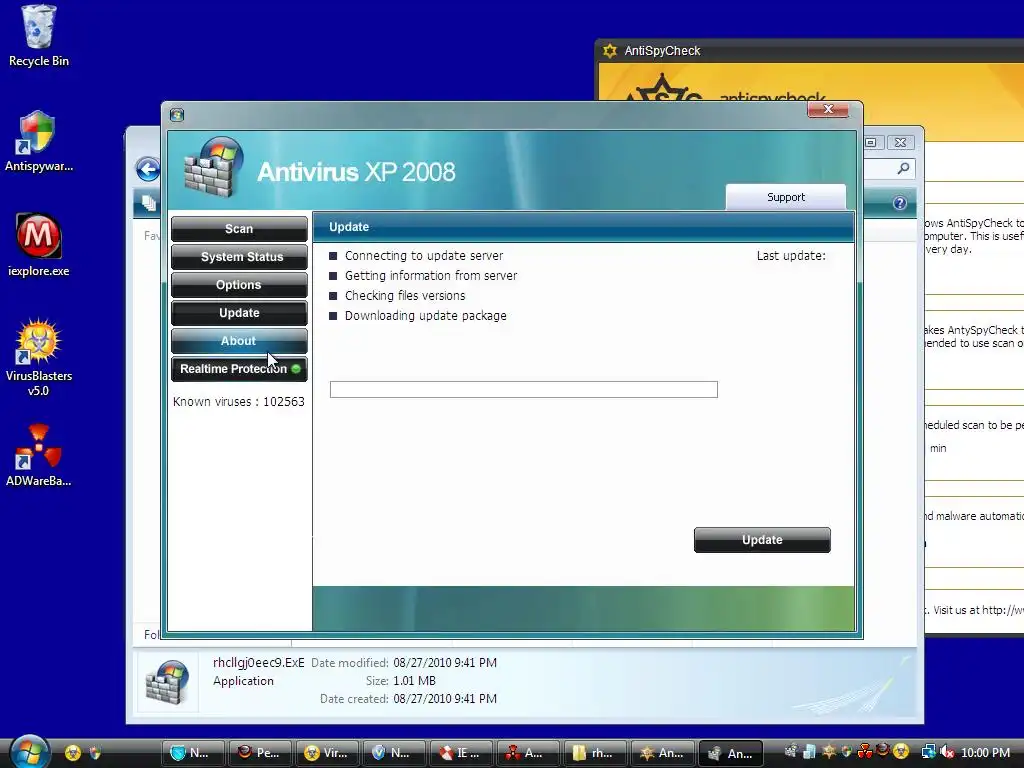Viewport: 1024px width, 768px height.
Task: Switch to the 'Vir...' taskbar button
Action: [x=328, y=753]
